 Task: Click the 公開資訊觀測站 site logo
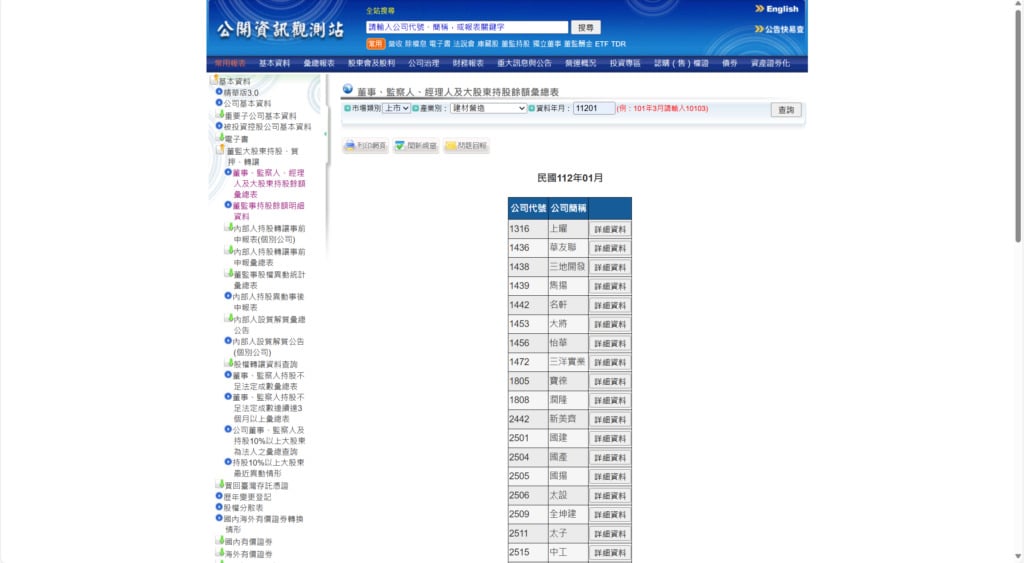(280, 29)
